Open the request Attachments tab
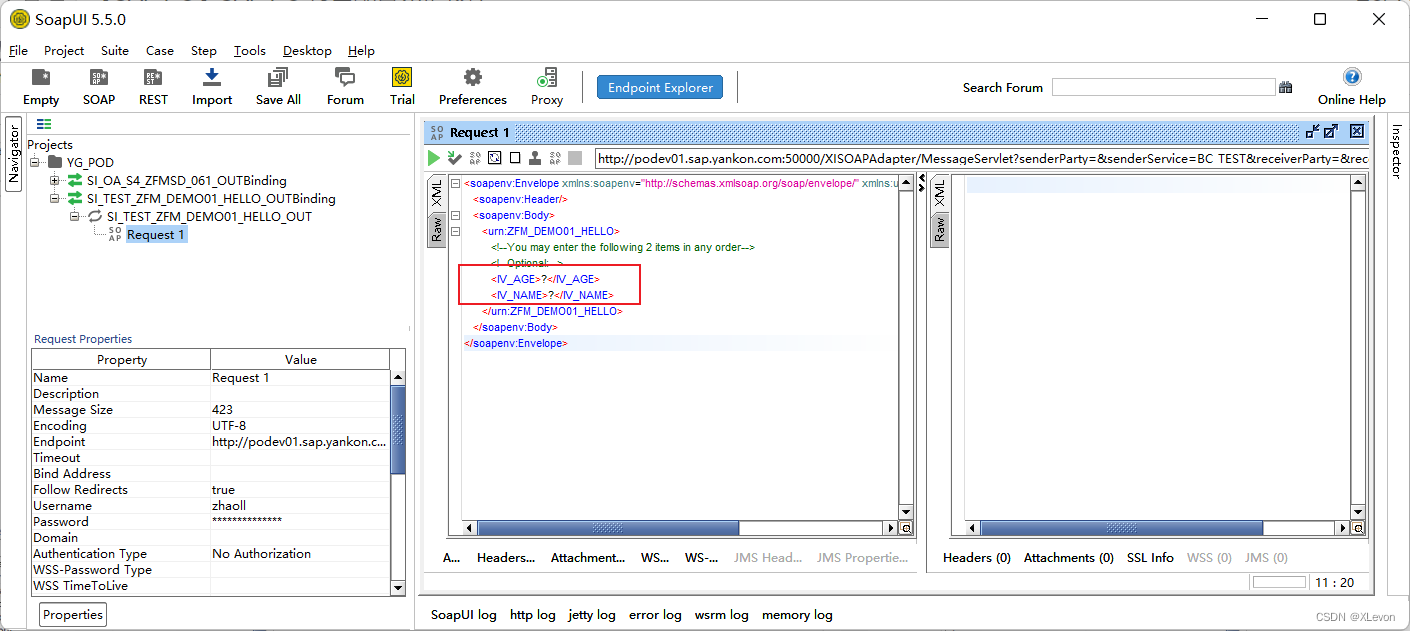This screenshot has width=1410, height=631. coord(586,558)
